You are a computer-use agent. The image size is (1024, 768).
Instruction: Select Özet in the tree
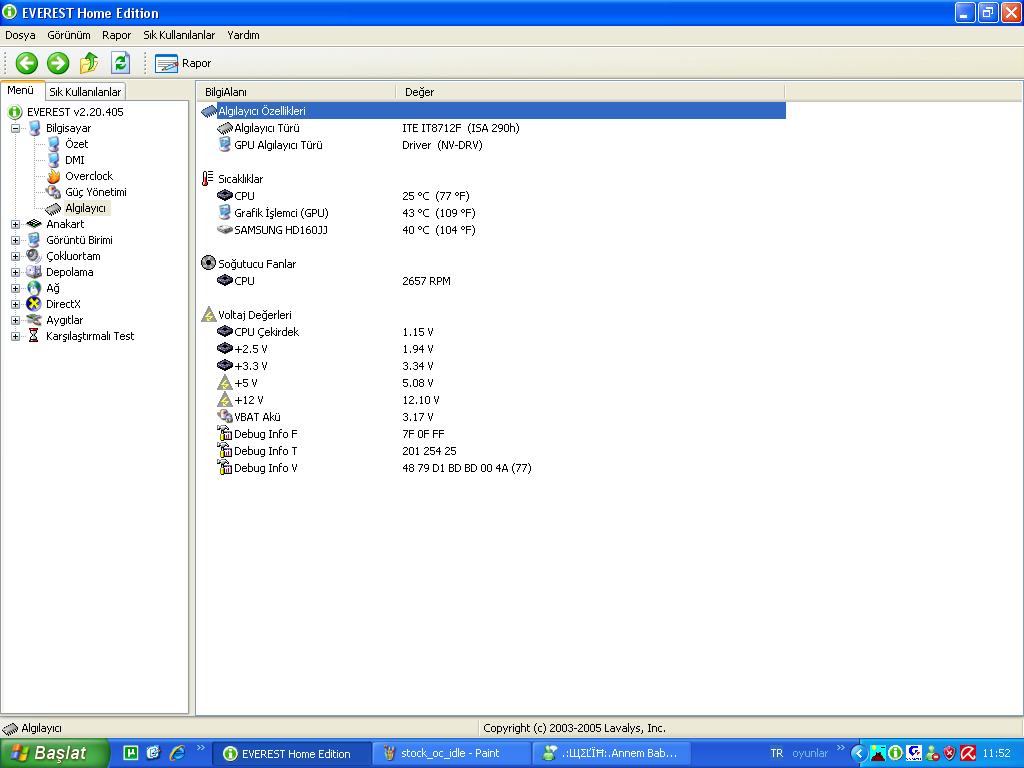point(76,144)
